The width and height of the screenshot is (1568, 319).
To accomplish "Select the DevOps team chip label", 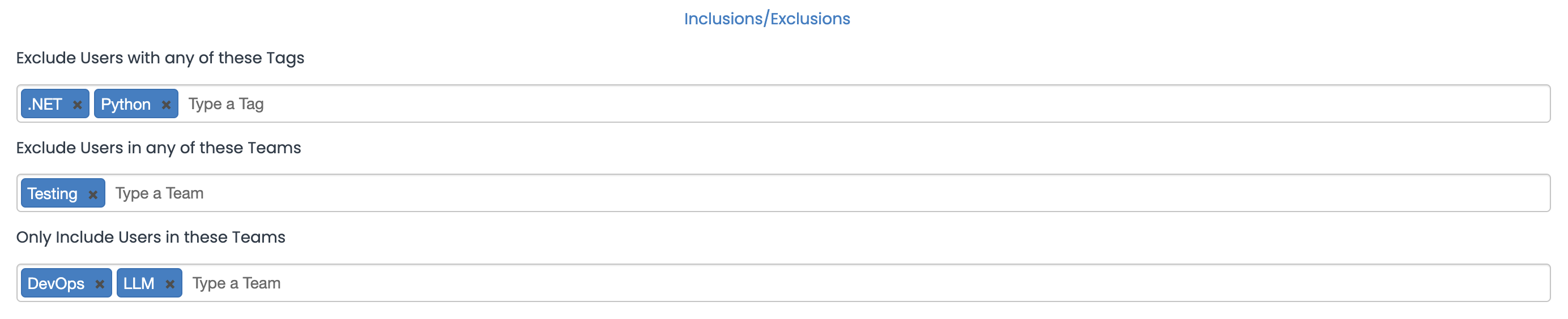I will coord(56,283).
